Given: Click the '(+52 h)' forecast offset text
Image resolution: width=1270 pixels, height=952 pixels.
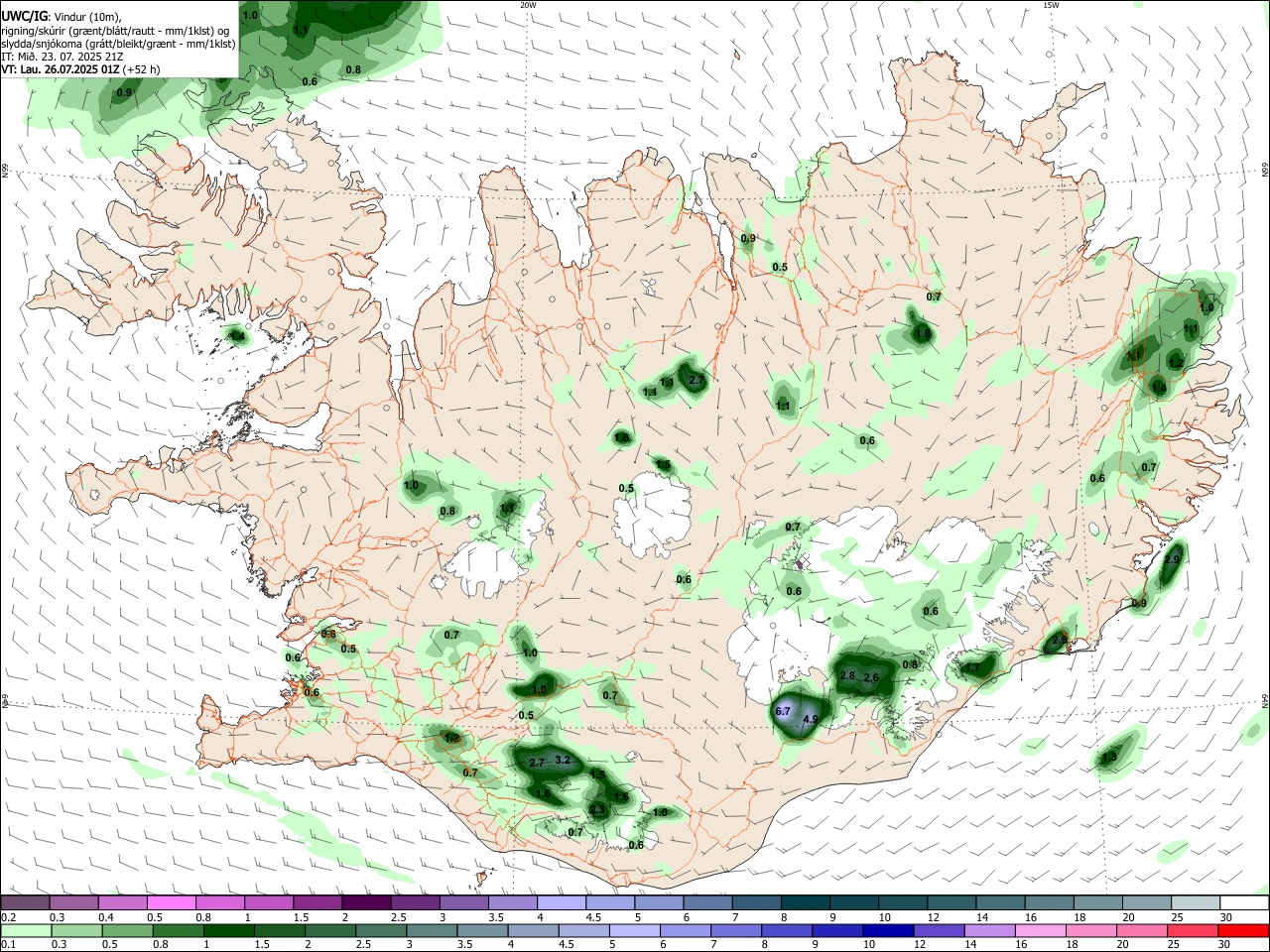Looking at the screenshot, I should pyautogui.click(x=142, y=69).
